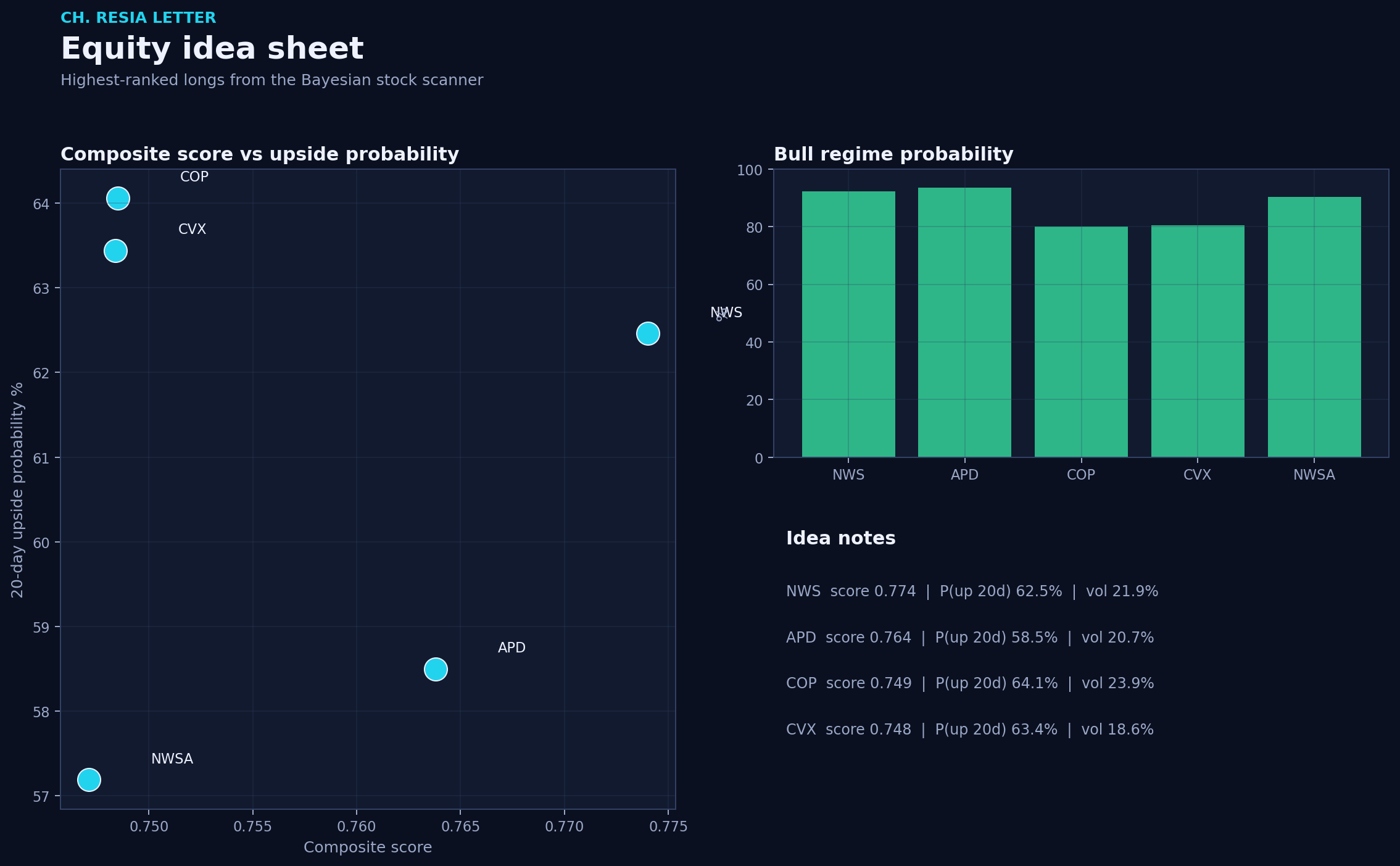Click the NWSA label in the scatter plot
Viewport: 1400px width, 866px height.
click(172, 759)
